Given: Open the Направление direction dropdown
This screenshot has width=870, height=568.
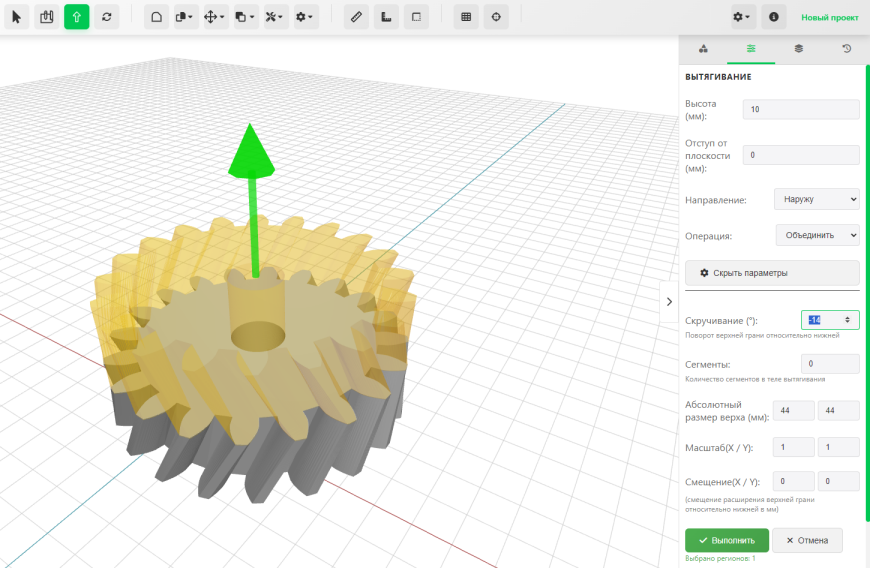Looking at the screenshot, I should 817,199.
